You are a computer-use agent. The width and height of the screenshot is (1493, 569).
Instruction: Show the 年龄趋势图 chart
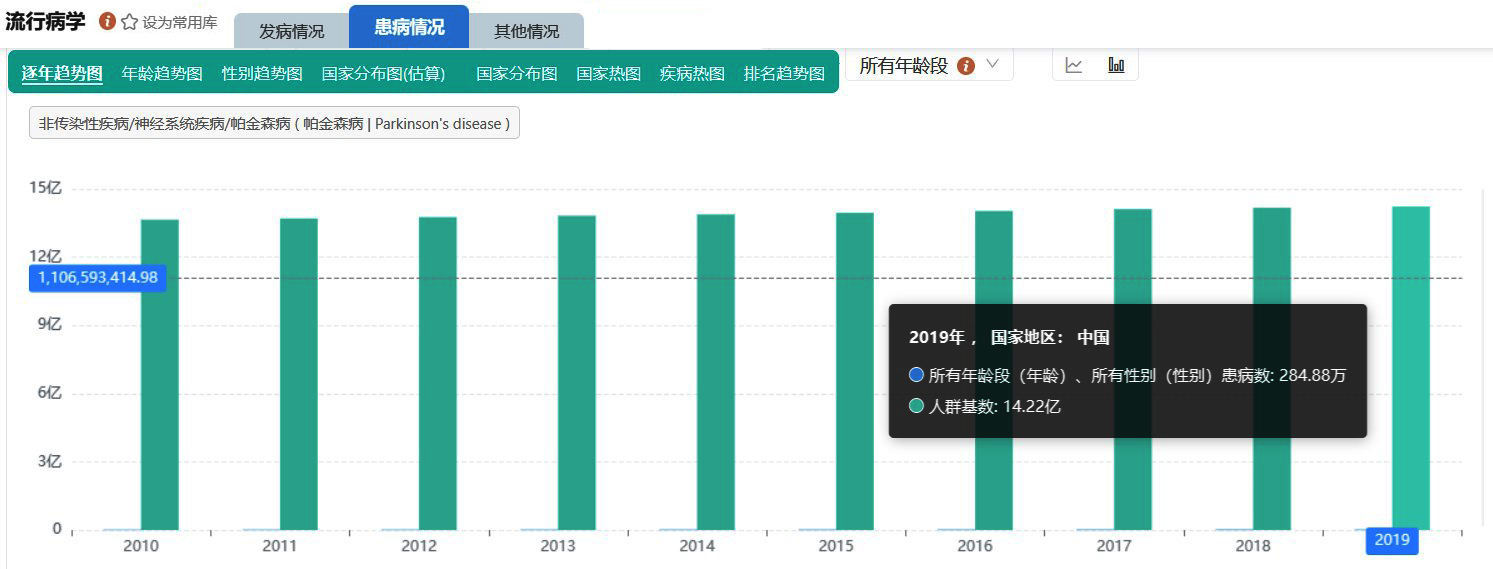pos(162,73)
